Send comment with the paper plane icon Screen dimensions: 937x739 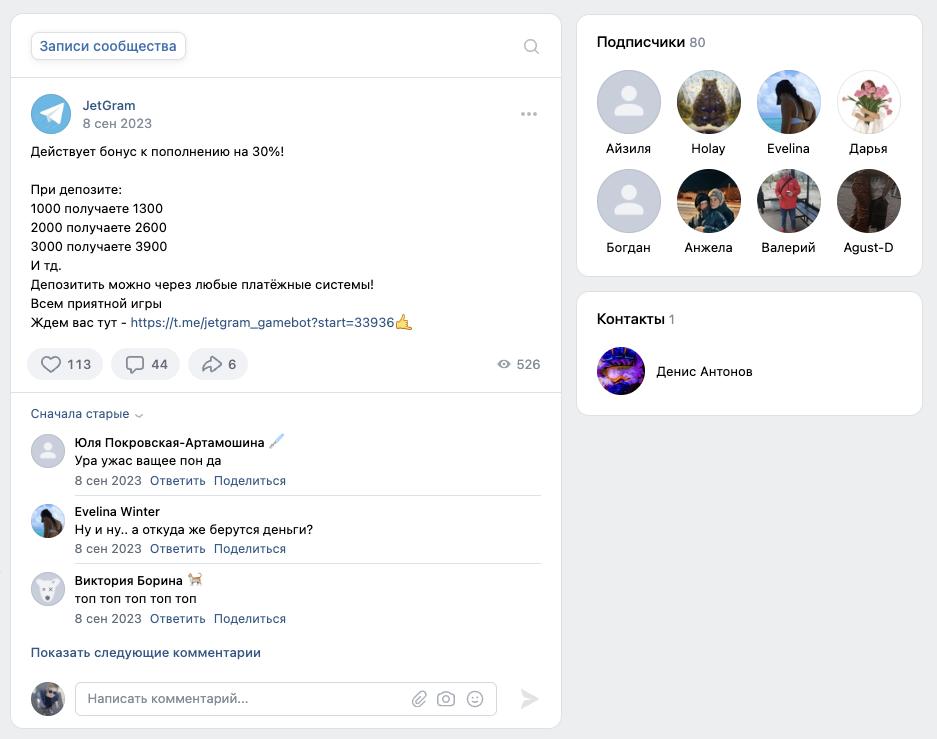pyautogui.click(x=529, y=699)
